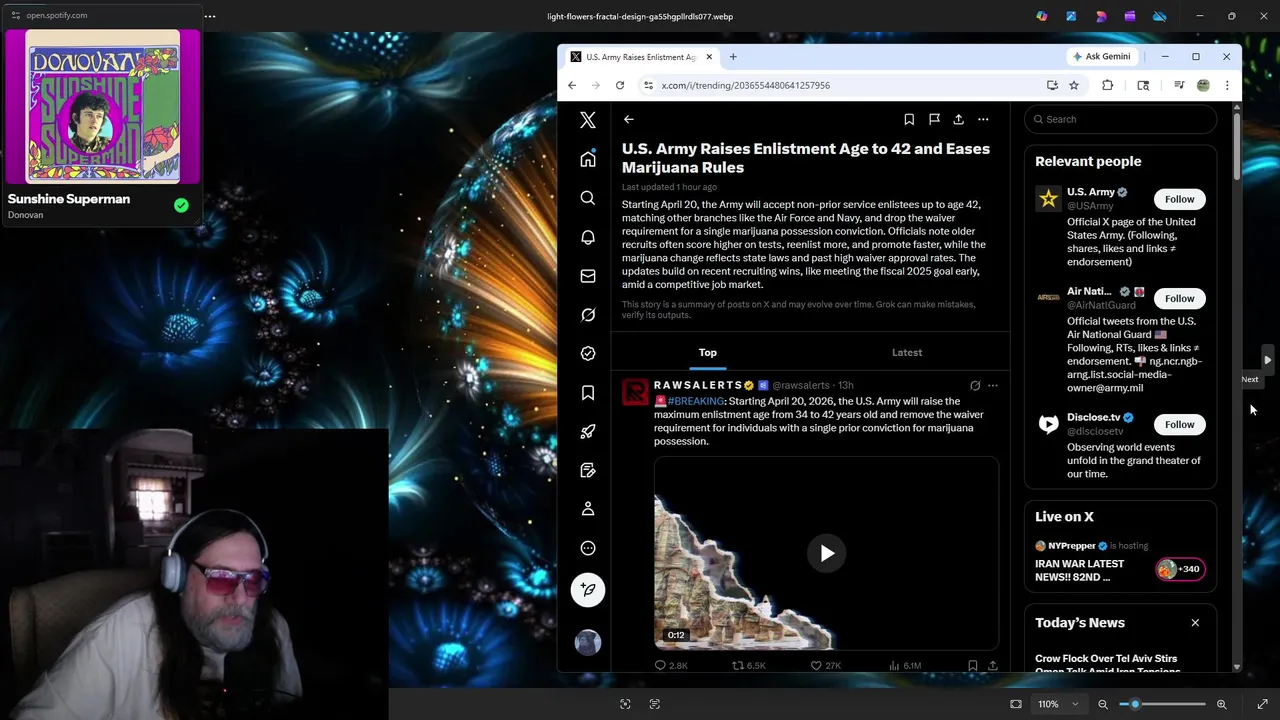1280x720 pixels.
Task: Share the RAWSALERTS post
Action: tap(993, 665)
